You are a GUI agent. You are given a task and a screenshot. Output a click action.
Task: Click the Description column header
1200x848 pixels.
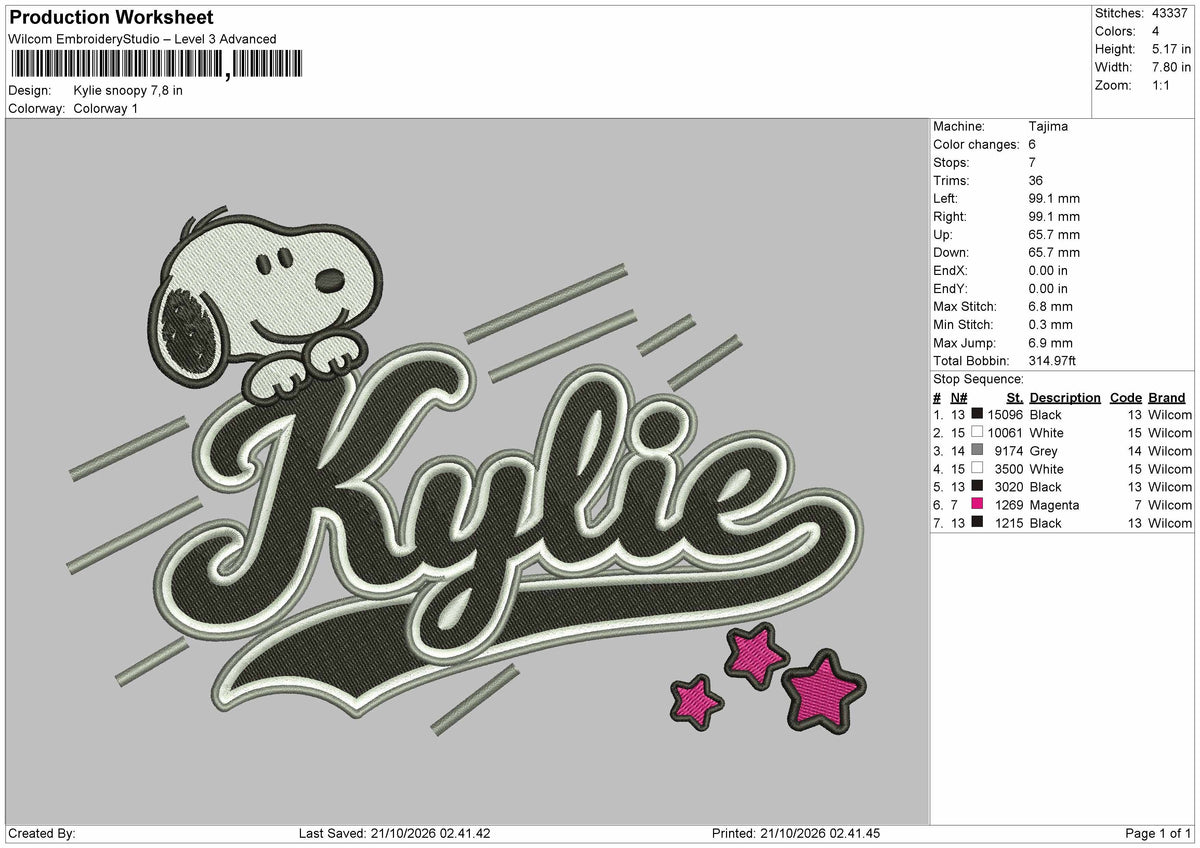pos(1065,397)
